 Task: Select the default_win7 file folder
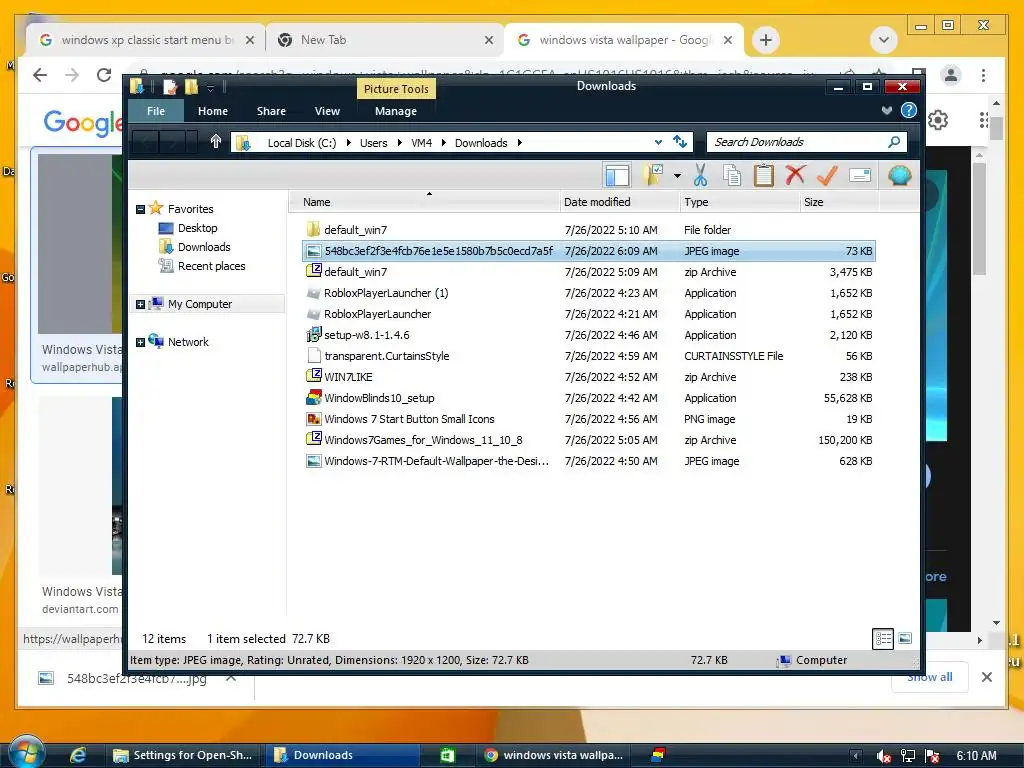588,230
